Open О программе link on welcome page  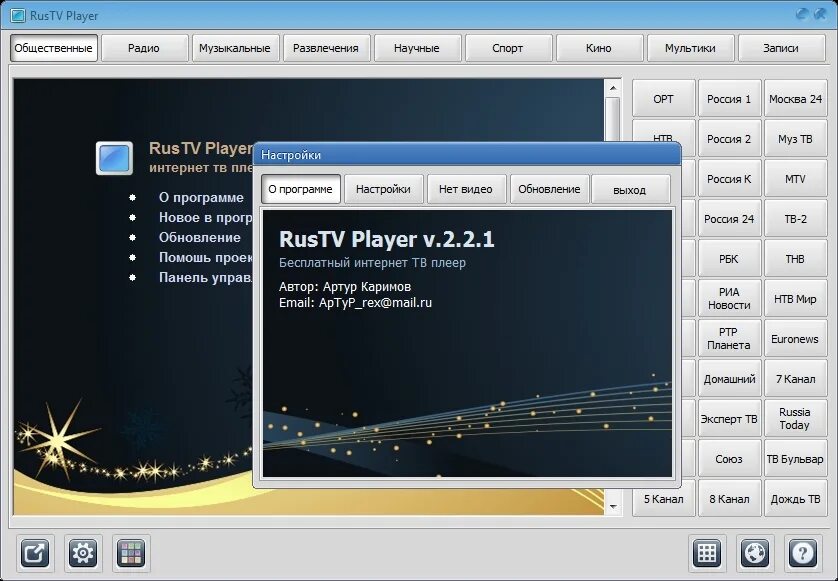tap(201, 197)
